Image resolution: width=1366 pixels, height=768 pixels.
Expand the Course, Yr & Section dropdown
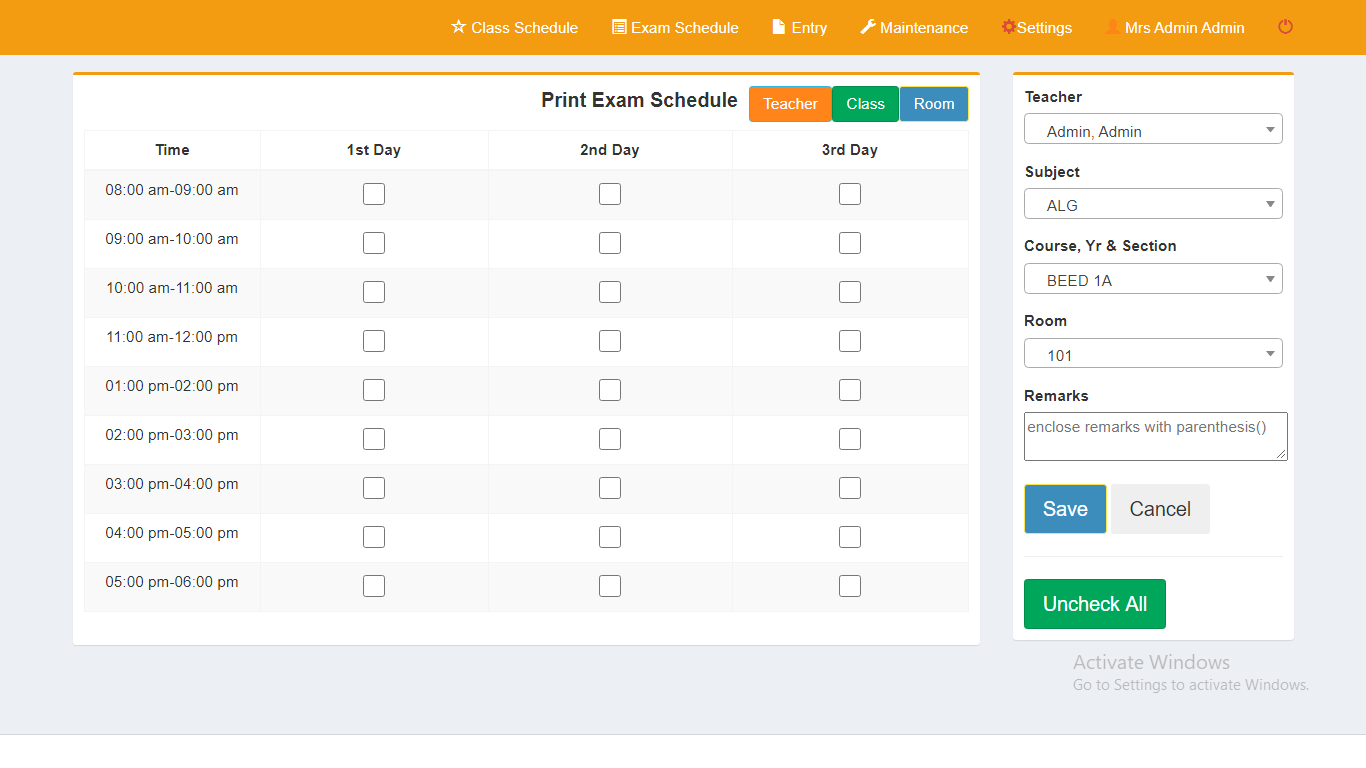click(x=1153, y=279)
